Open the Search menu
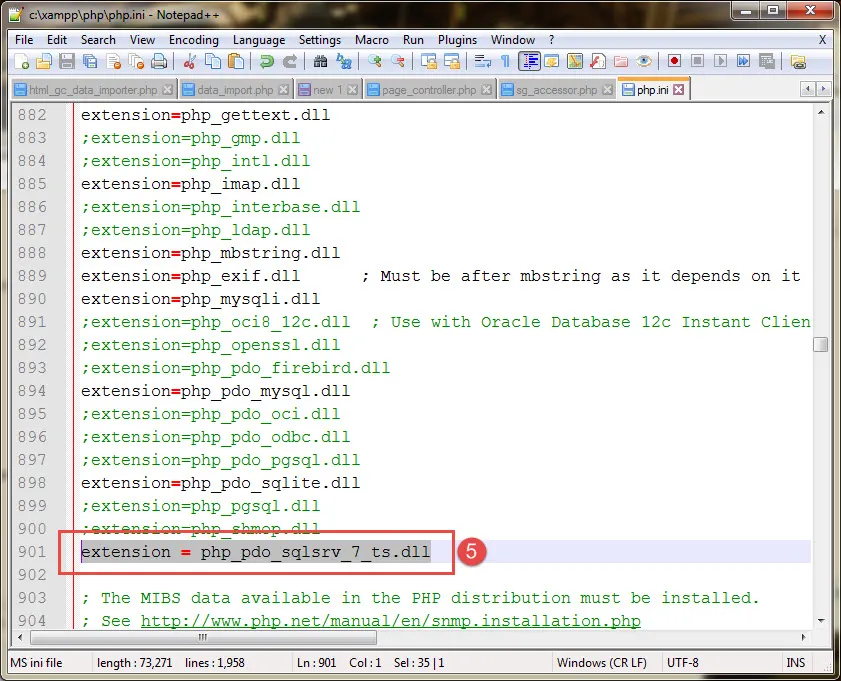Screen dimensions: 841x681 (x=98, y=40)
